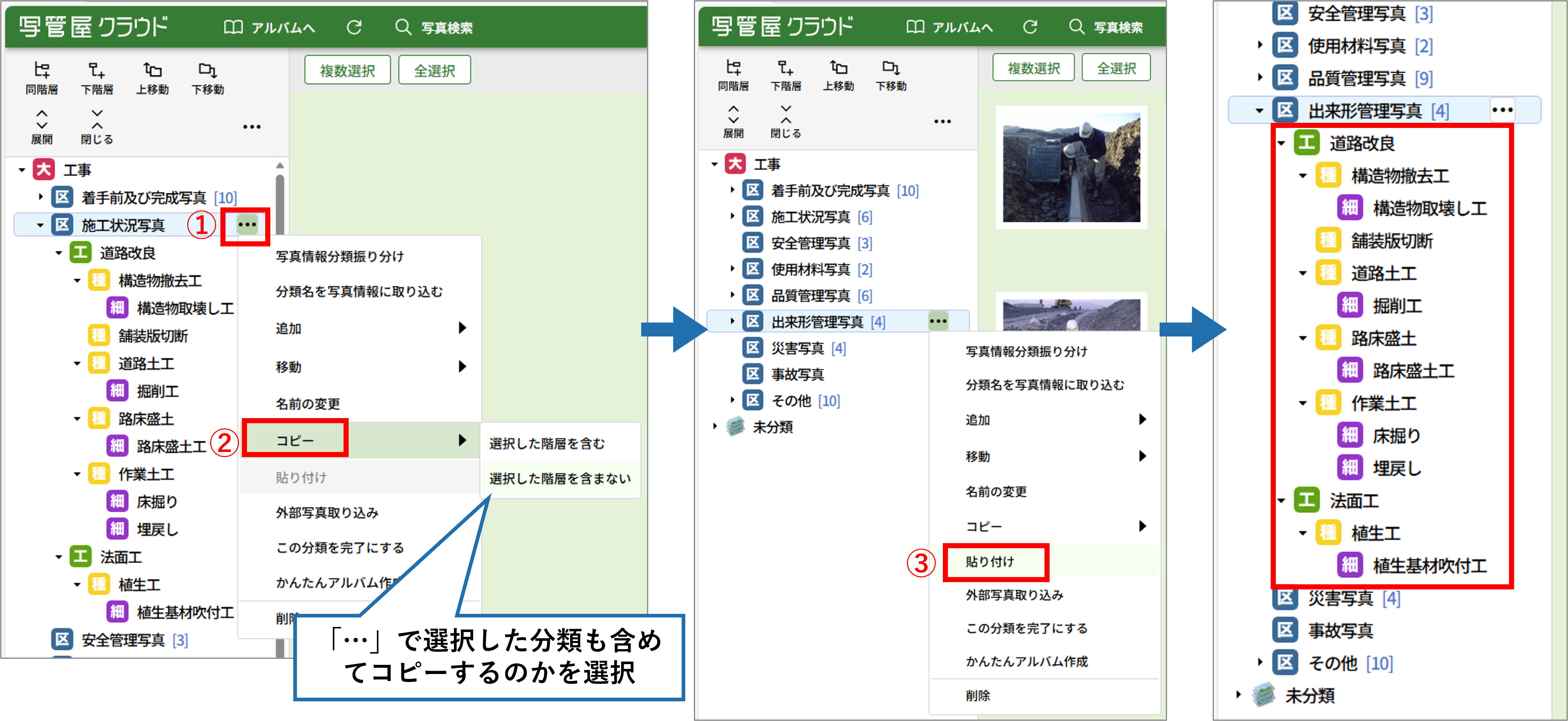
Task: Select 貼り付け in middle context menu
Action: 990,561
